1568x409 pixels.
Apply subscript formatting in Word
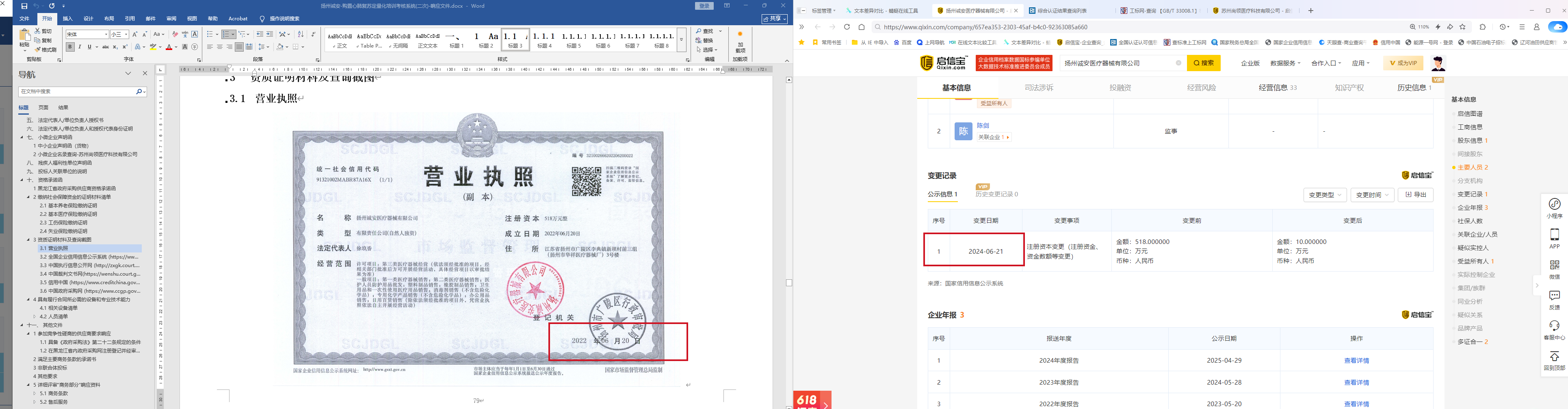[x=116, y=47]
